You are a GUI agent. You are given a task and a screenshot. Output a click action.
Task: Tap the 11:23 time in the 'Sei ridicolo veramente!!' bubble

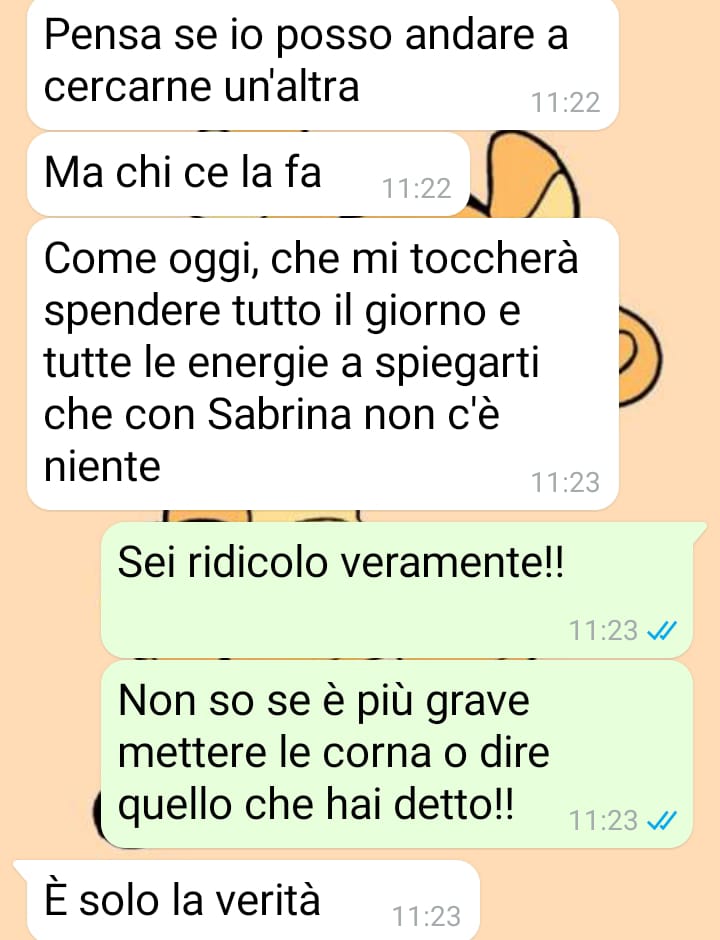(x=603, y=630)
